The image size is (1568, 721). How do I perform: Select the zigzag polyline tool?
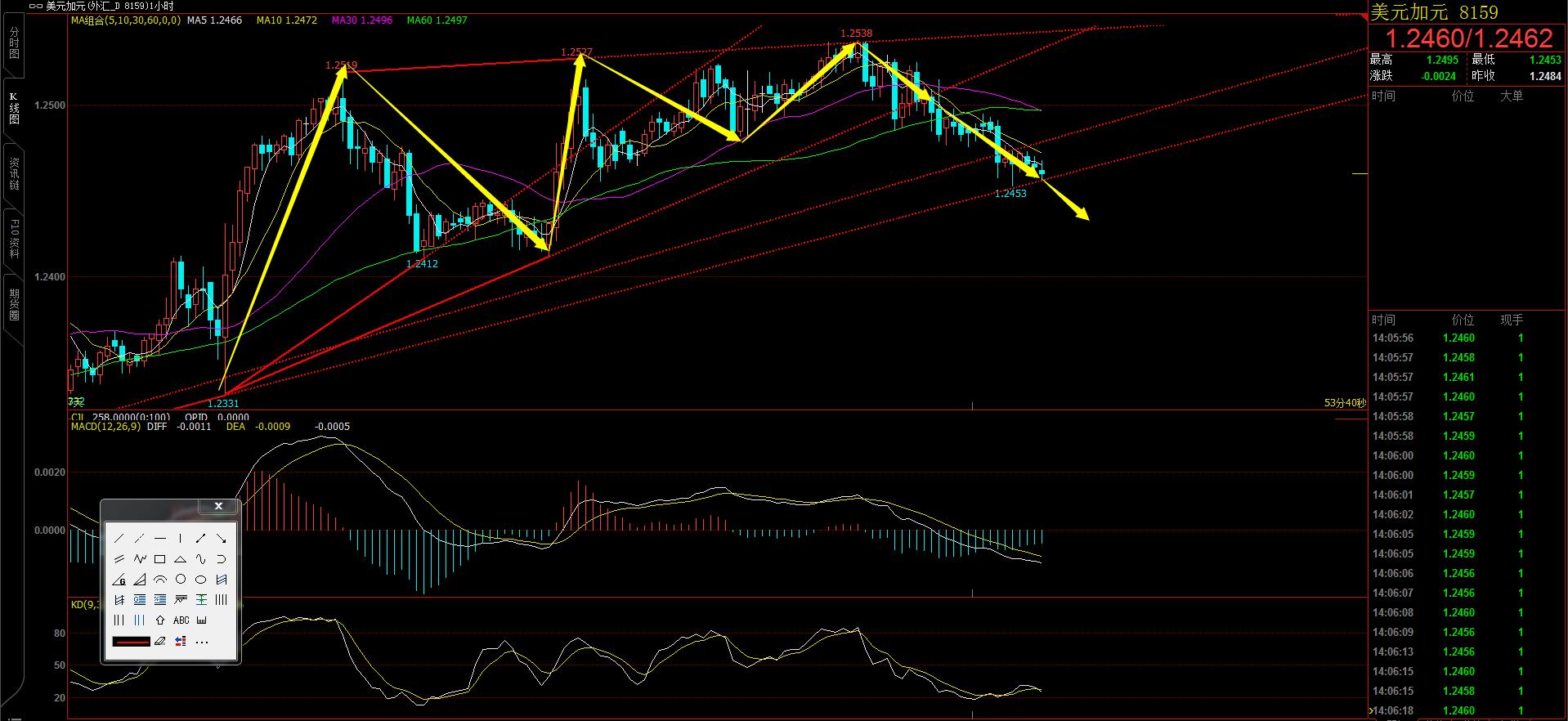click(x=140, y=559)
